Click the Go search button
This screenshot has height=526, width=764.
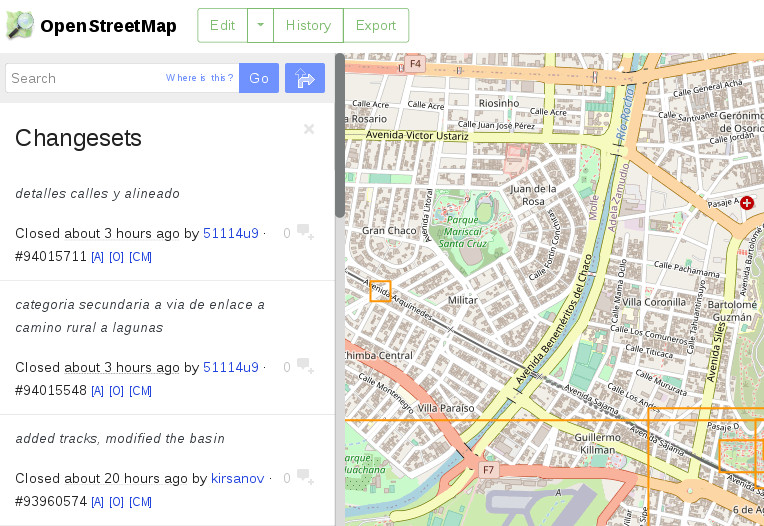(259, 78)
